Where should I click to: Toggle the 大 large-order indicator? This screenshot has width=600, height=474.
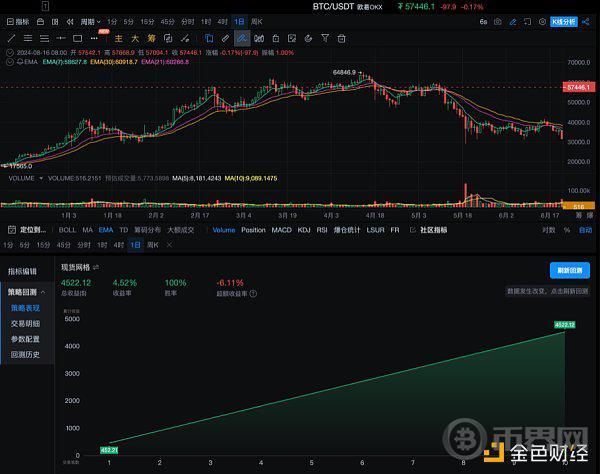135,38
